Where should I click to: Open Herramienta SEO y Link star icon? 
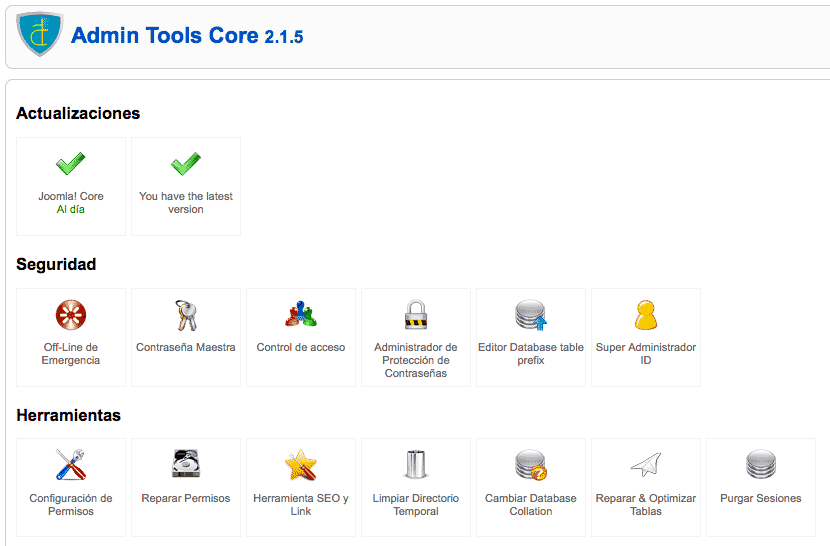[x=301, y=465]
